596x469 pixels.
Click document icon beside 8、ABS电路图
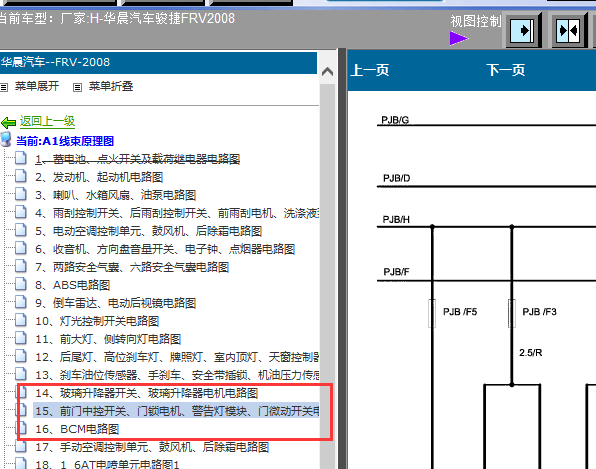point(21,284)
